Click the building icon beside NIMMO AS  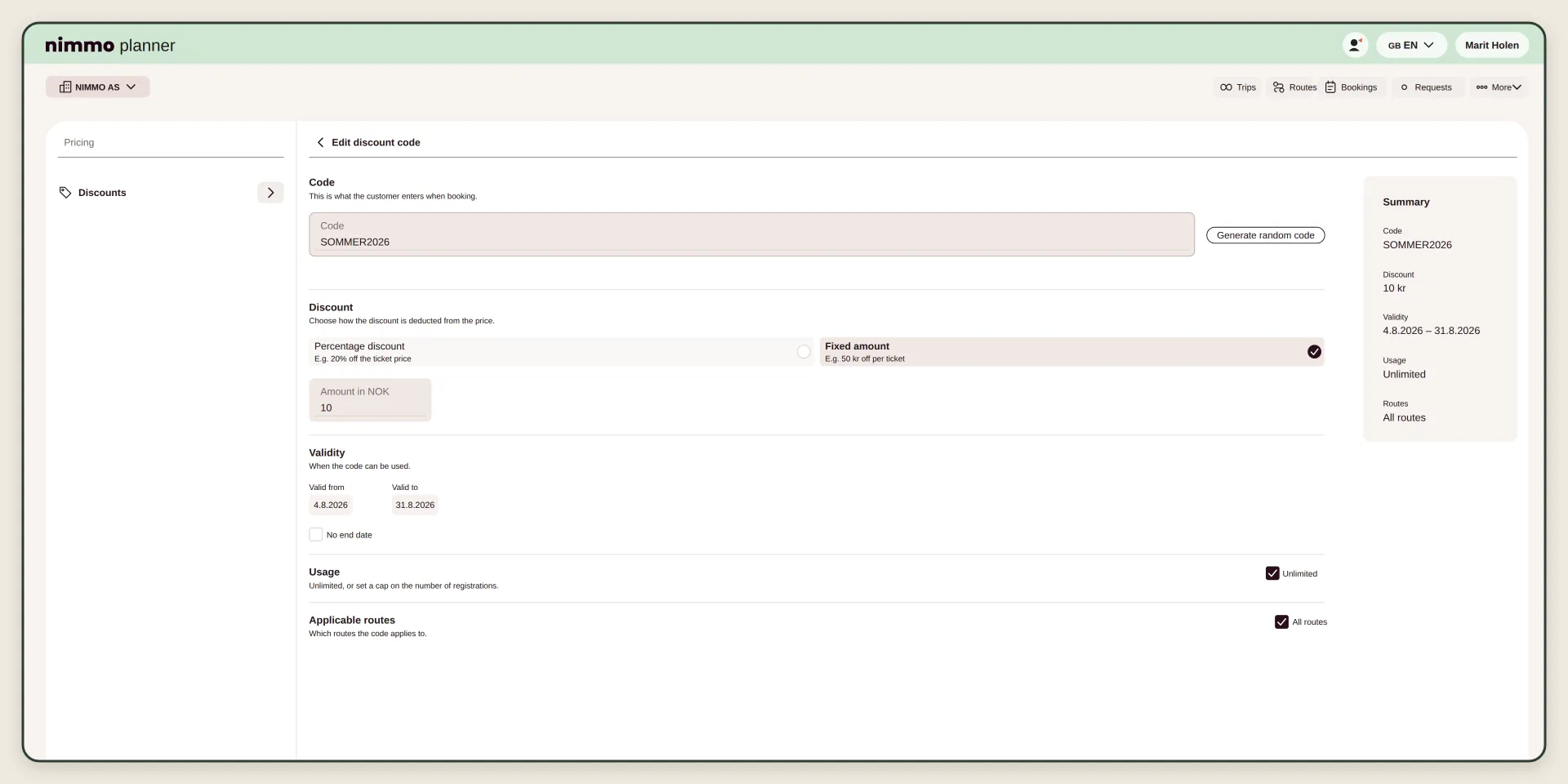65,87
